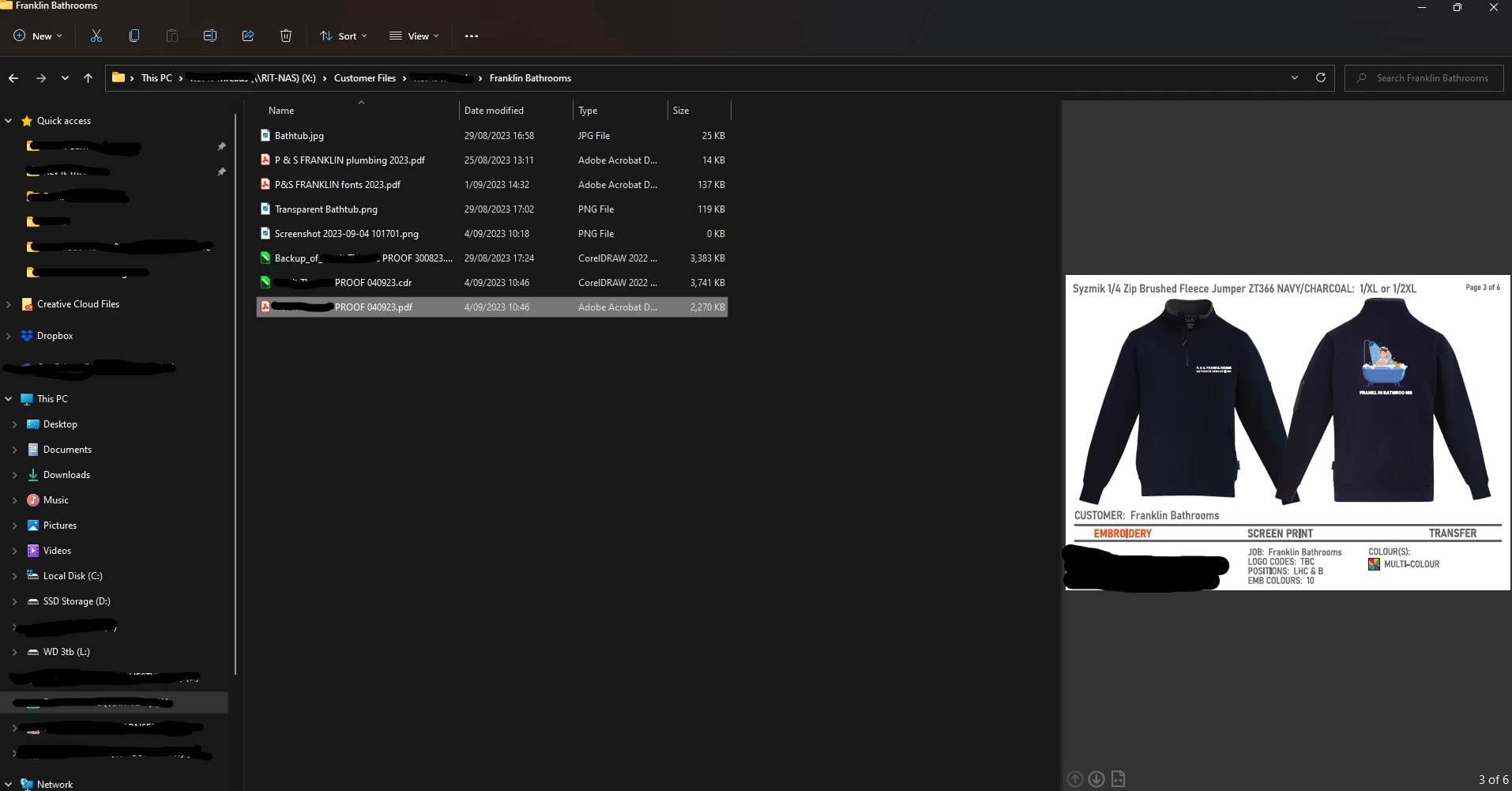Click the P&S FRANKLIN fonts 2023.pdf icon
Viewport: 1512px width, 791px height.
(265, 184)
